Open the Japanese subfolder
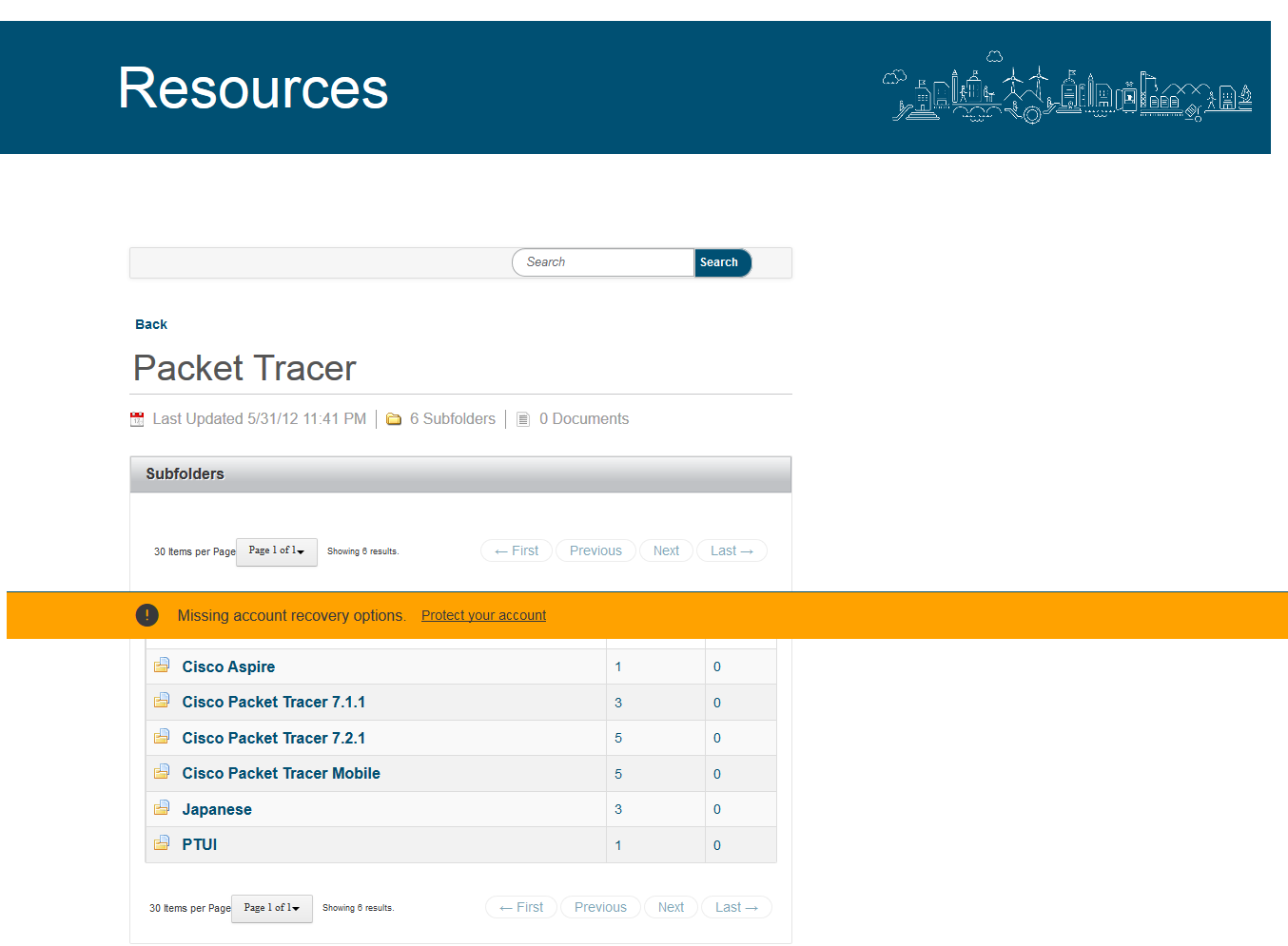 pos(217,809)
